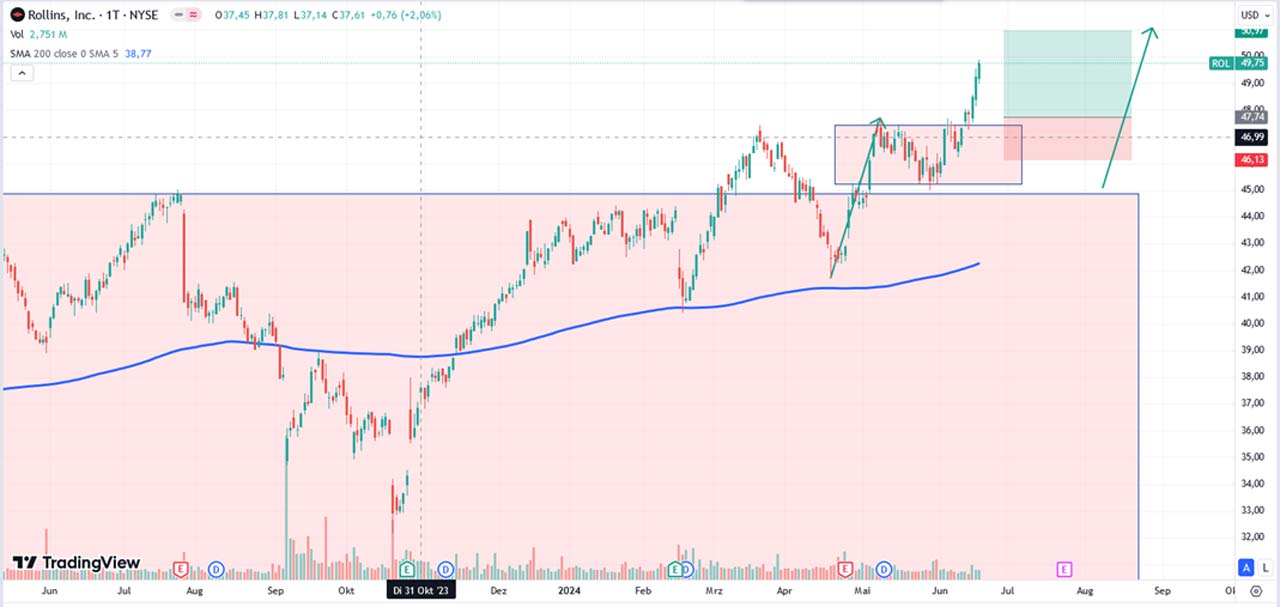Click the Rollins, Inc. · 1T · NYSE title

[x=95, y=15]
